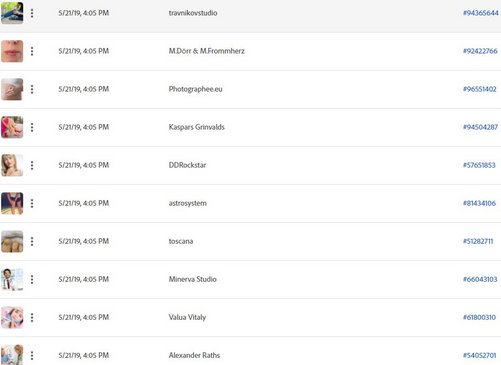Viewport: 501px width, 365px height.
Task: Open more options for astrosystem row
Action: [32, 203]
